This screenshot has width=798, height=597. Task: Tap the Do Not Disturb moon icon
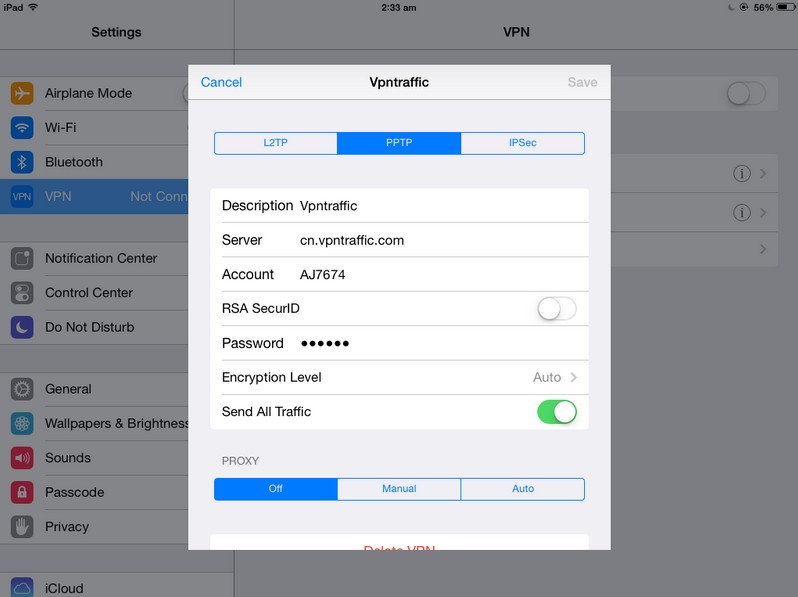point(22,327)
